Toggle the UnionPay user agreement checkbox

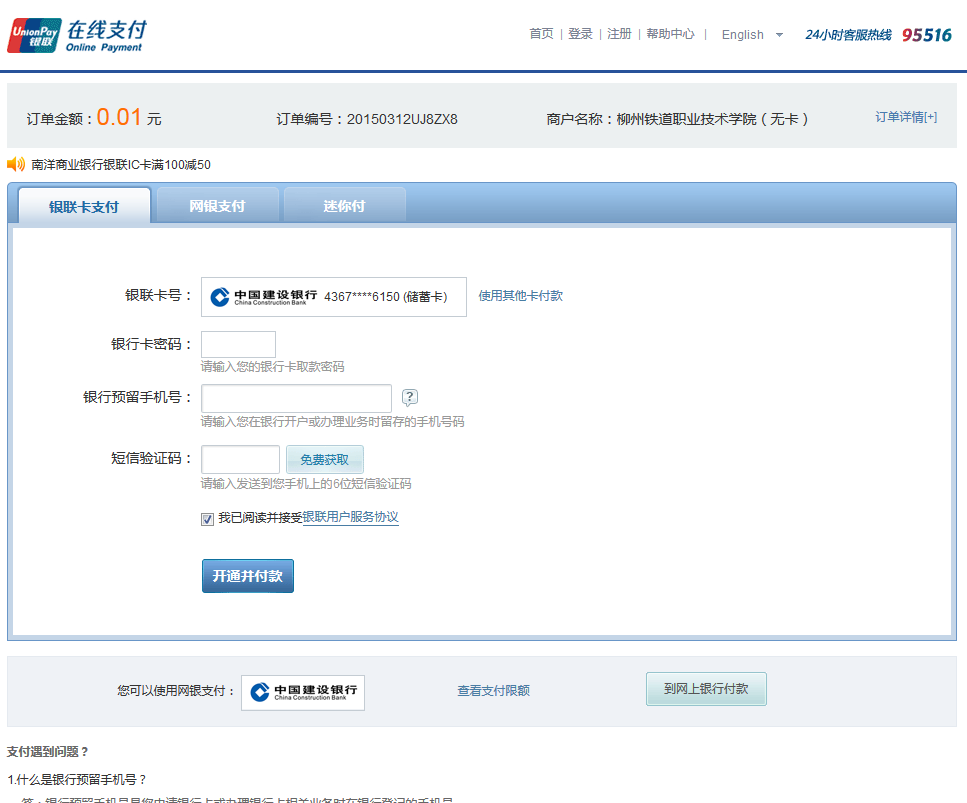207,519
